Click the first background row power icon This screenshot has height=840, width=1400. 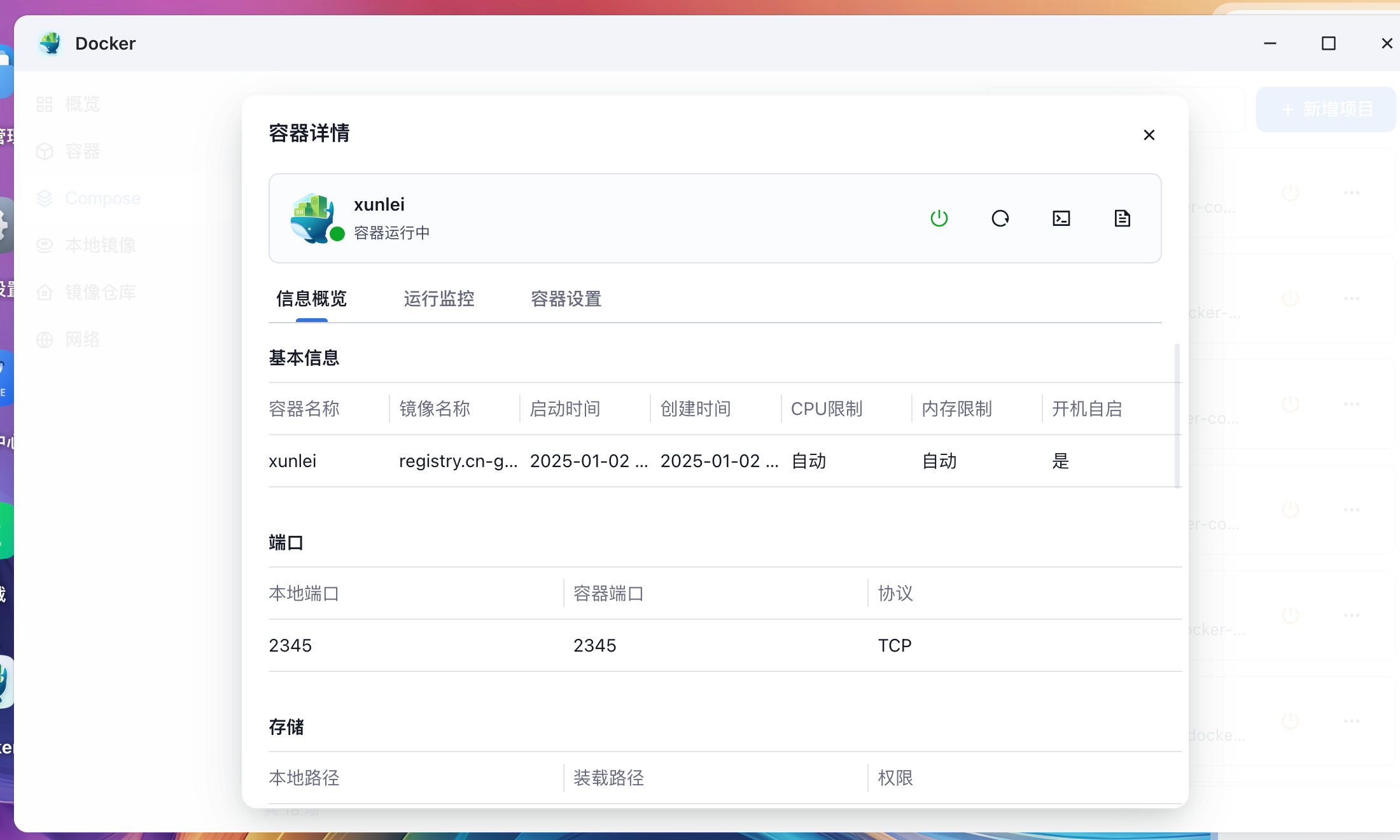1291,192
